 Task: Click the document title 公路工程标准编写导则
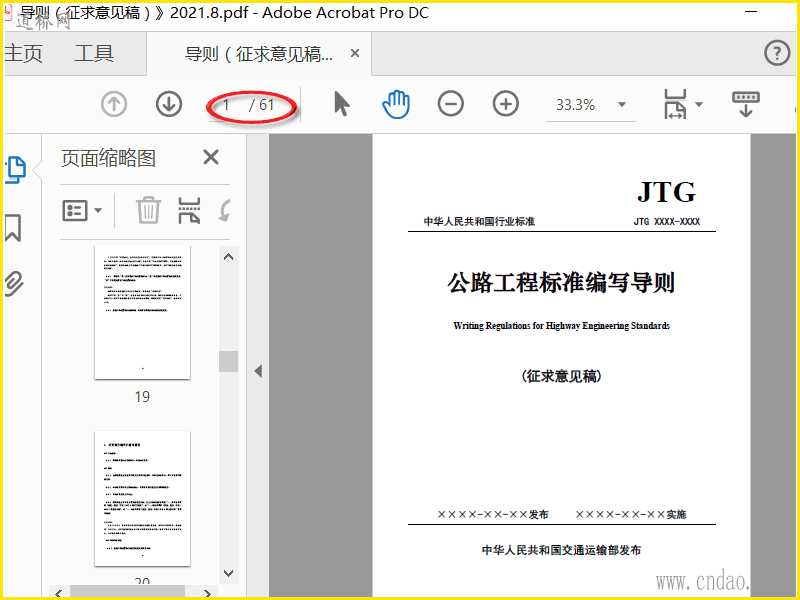click(x=561, y=282)
